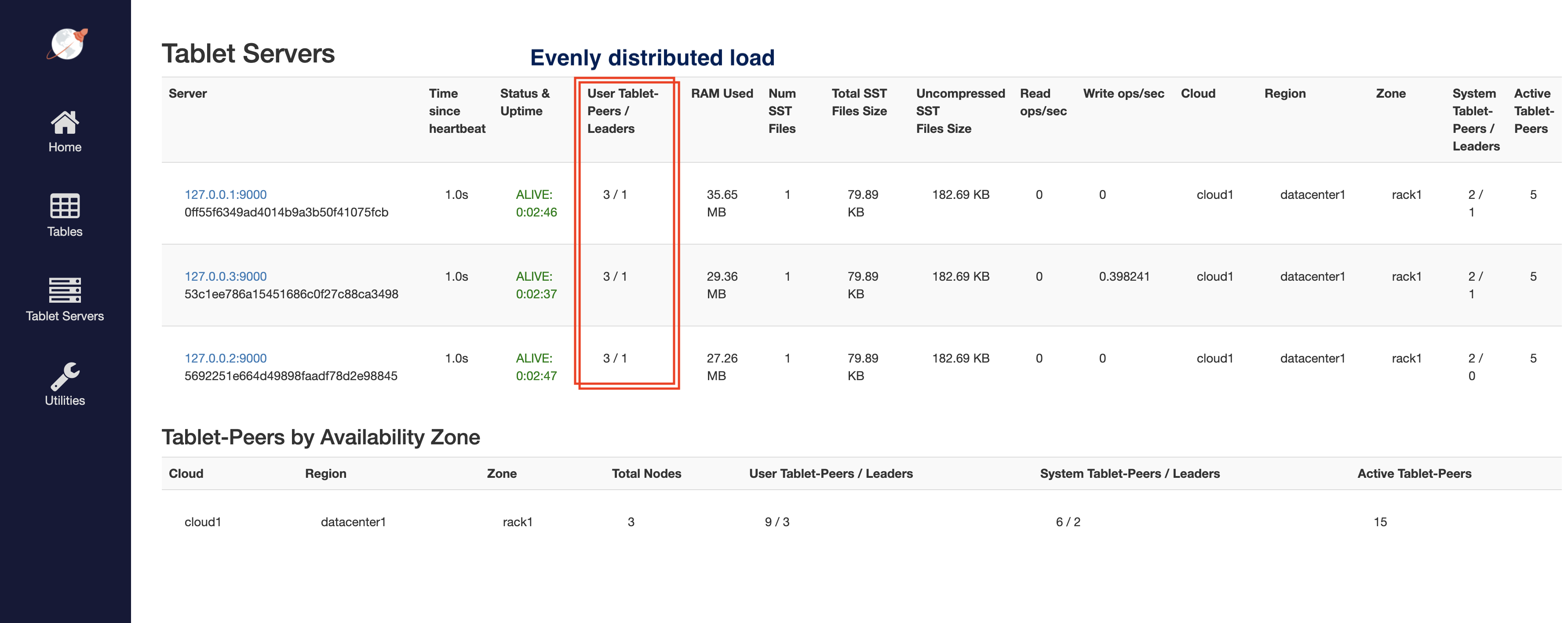Click the YugabyteDB logo icon
Viewport: 1568px width, 623px height.
[67, 44]
